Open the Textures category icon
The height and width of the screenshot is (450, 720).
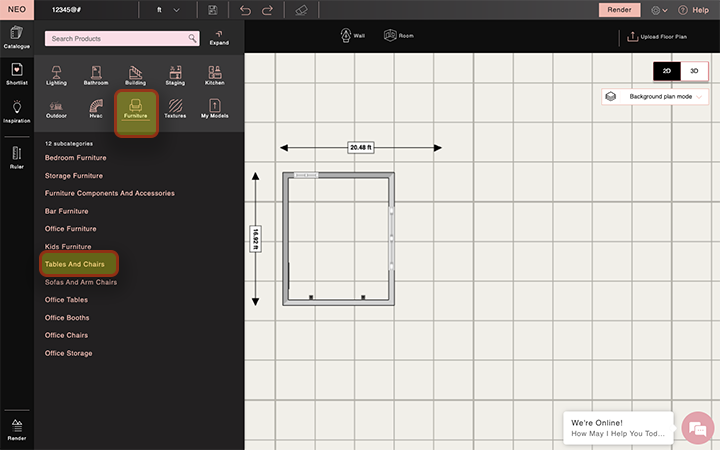[x=175, y=108]
